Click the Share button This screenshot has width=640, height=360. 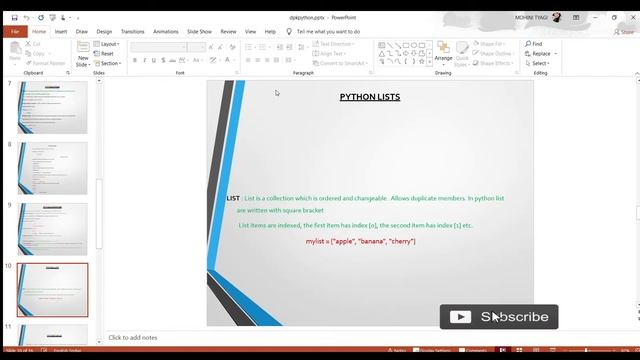(x=624, y=31)
